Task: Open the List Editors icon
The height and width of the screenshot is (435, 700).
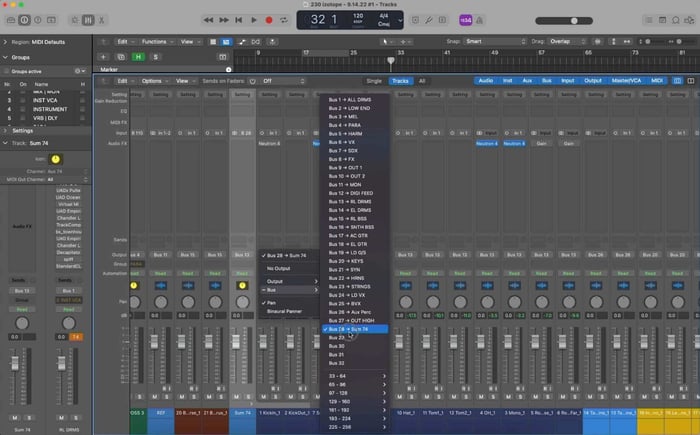Action: (649, 20)
